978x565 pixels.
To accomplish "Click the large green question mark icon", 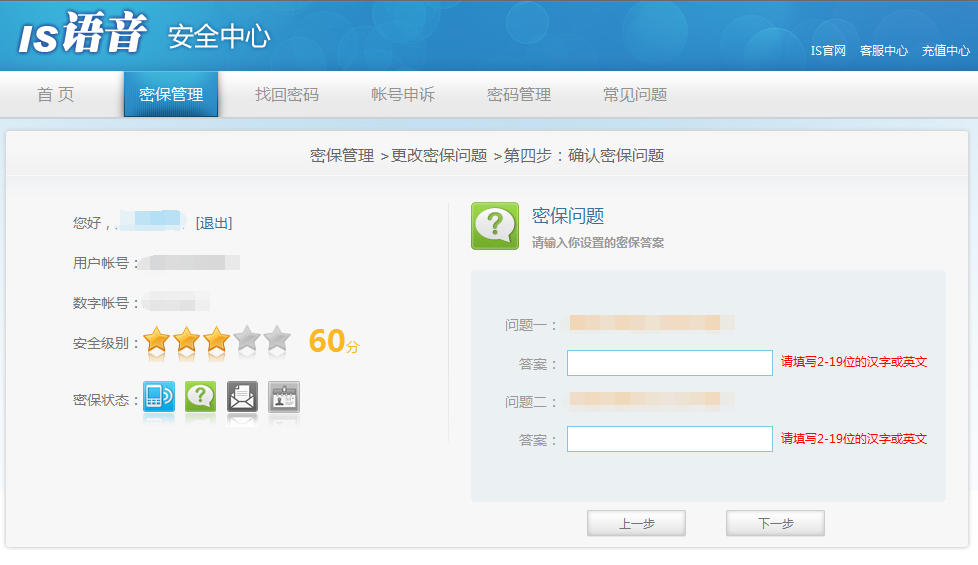I will pos(495,226).
